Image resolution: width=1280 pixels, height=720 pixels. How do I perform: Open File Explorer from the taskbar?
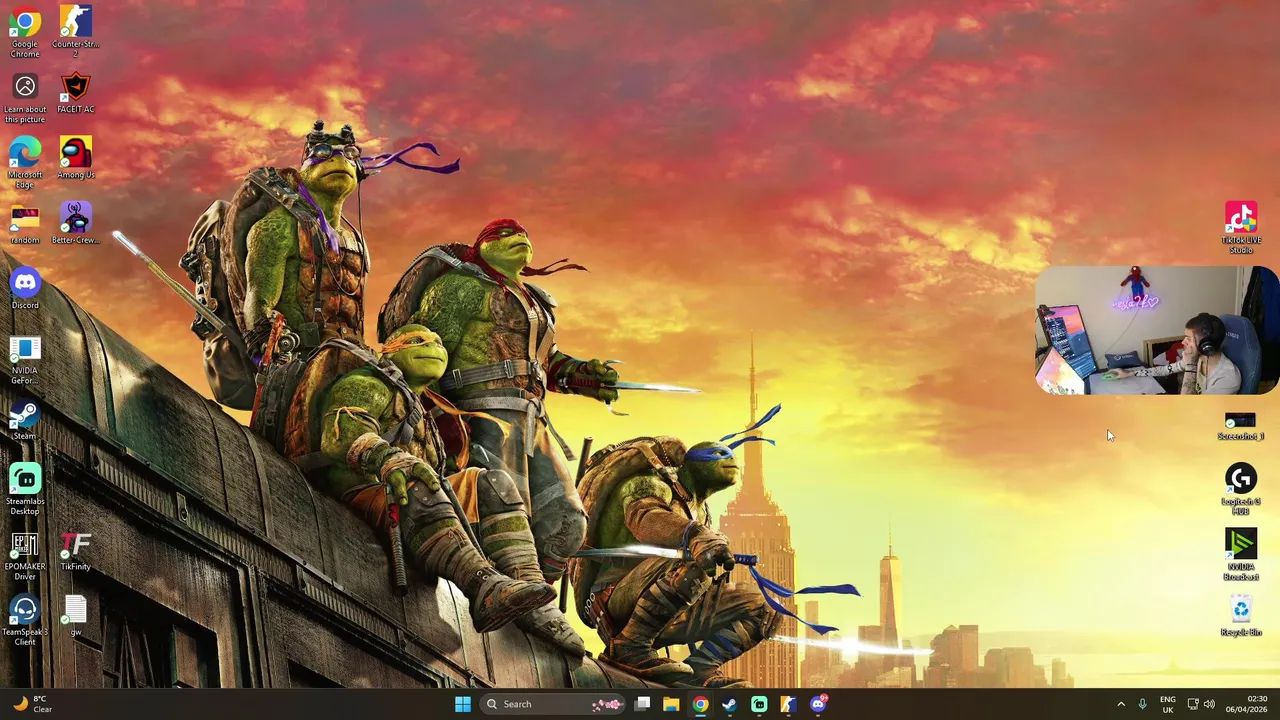click(x=671, y=704)
